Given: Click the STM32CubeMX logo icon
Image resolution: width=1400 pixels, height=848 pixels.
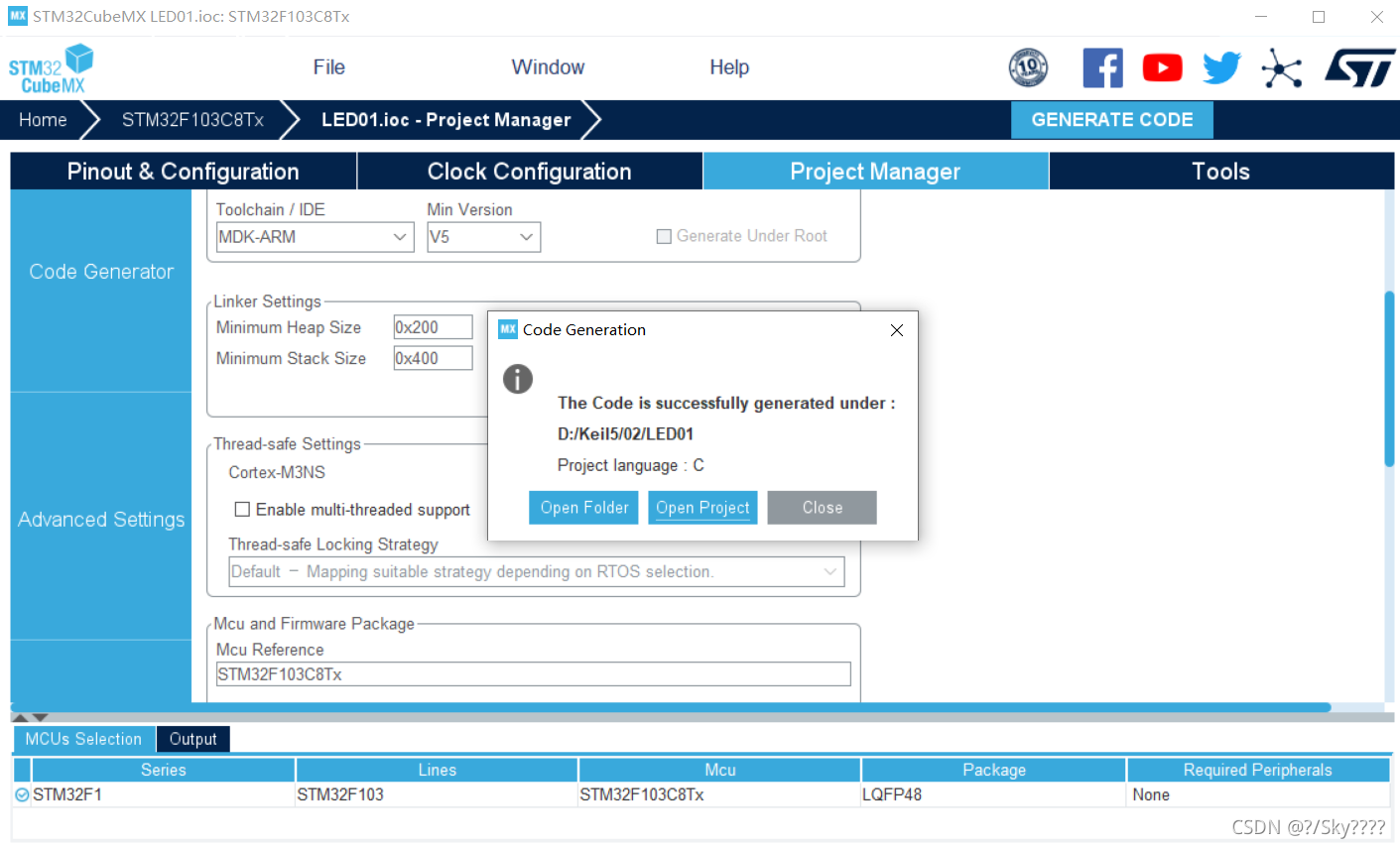Looking at the screenshot, I should 51,68.
